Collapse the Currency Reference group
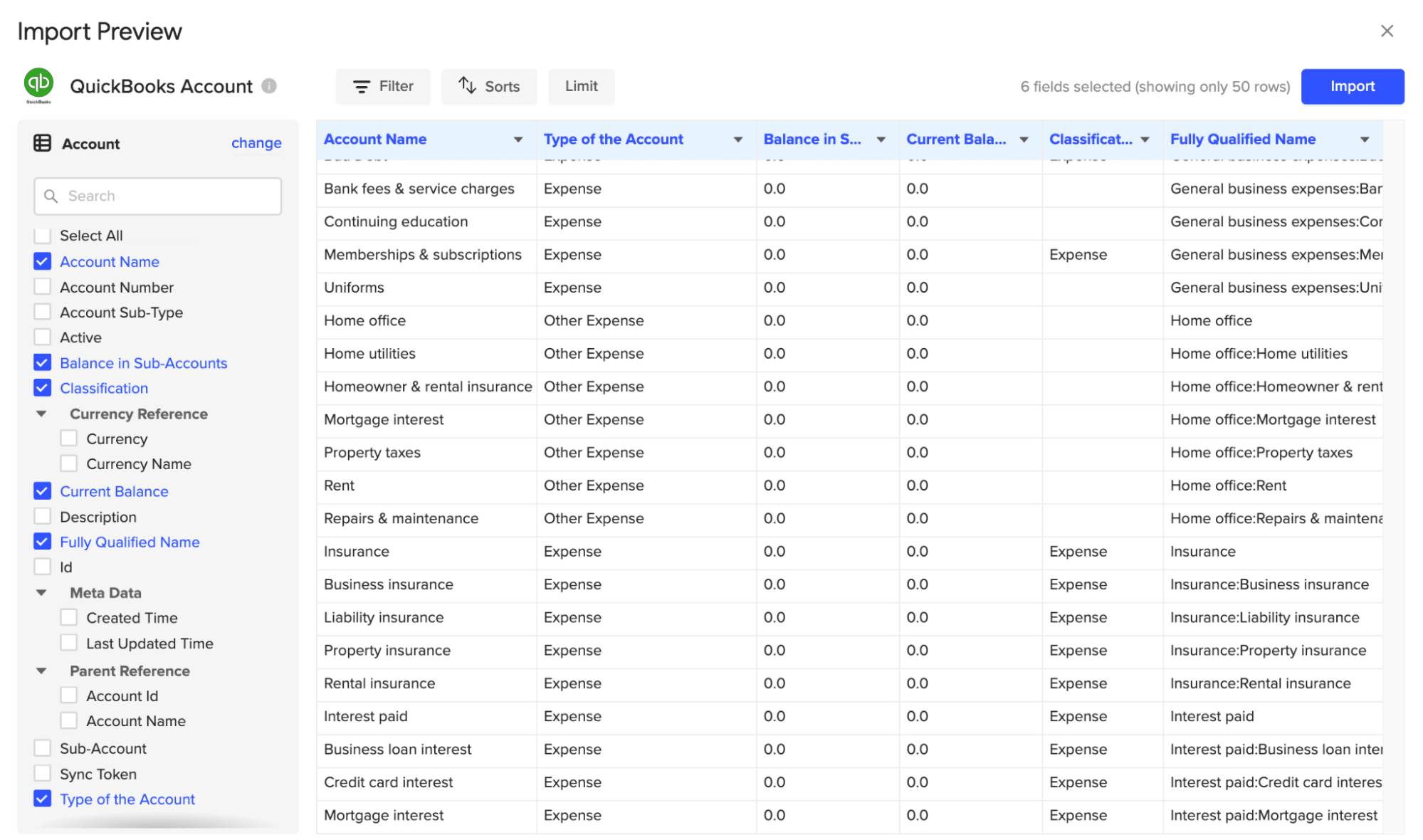Viewport: 1423px width, 840px height. point(41,414)
